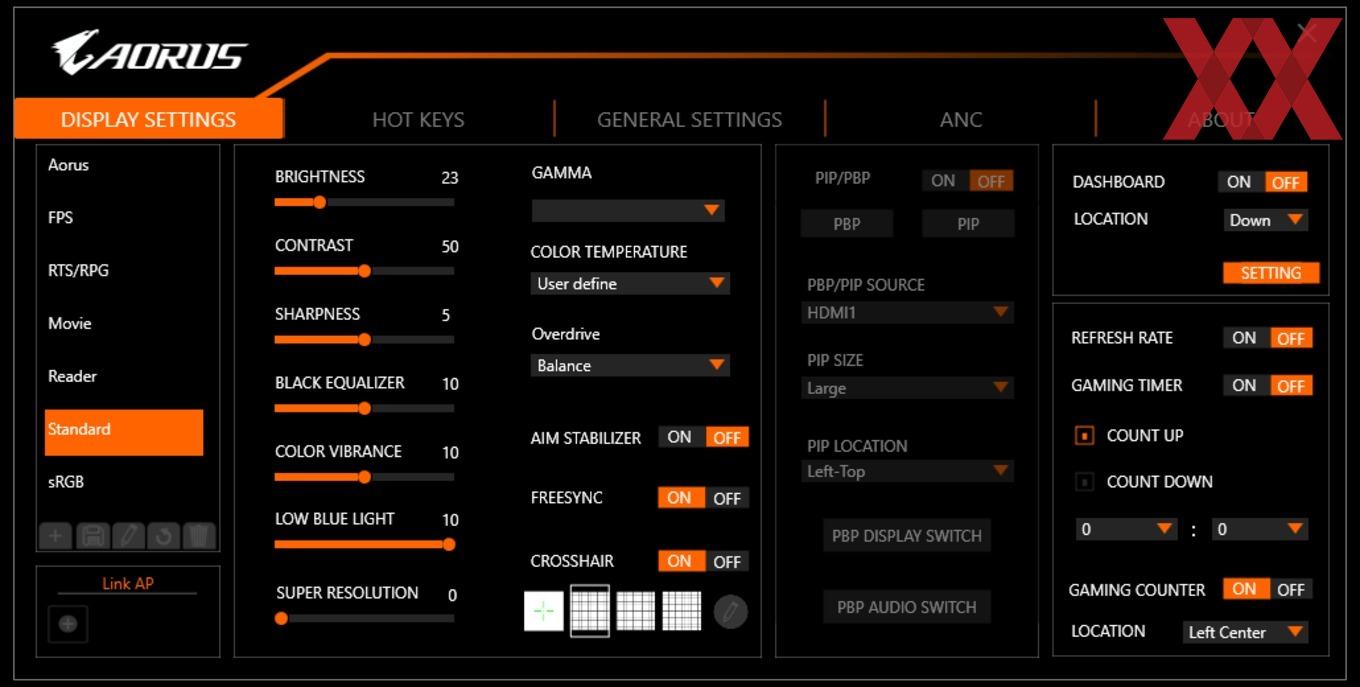Click the AORUS logo
The width and height of the screenshot is (1360, 687).
tap(150, 52)
